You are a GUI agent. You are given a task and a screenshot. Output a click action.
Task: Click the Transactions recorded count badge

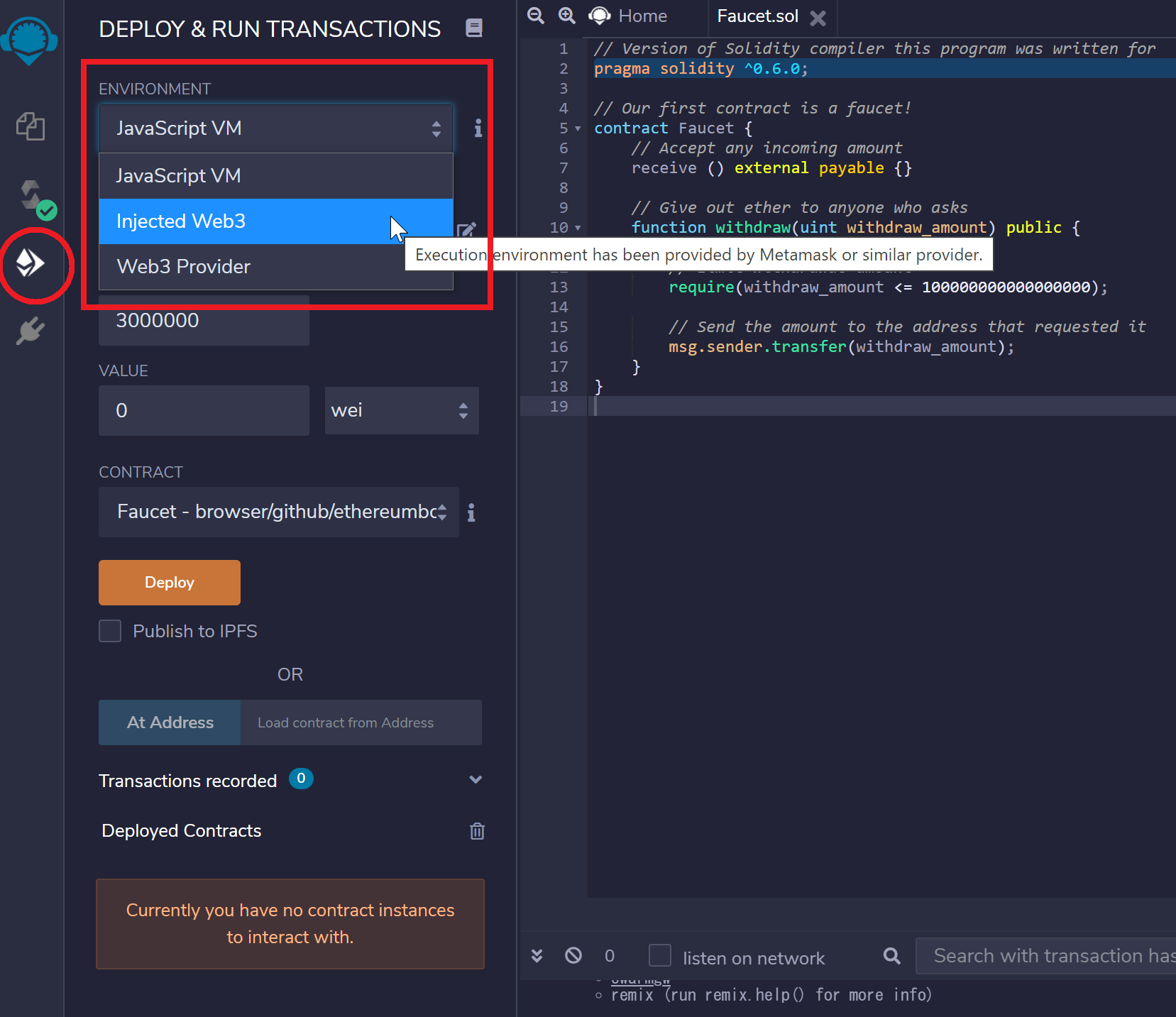tap(301, 779)
